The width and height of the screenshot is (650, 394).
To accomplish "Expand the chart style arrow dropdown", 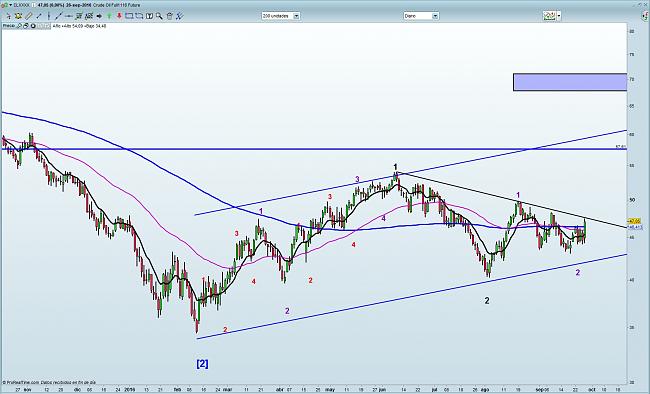I will 559,16.
